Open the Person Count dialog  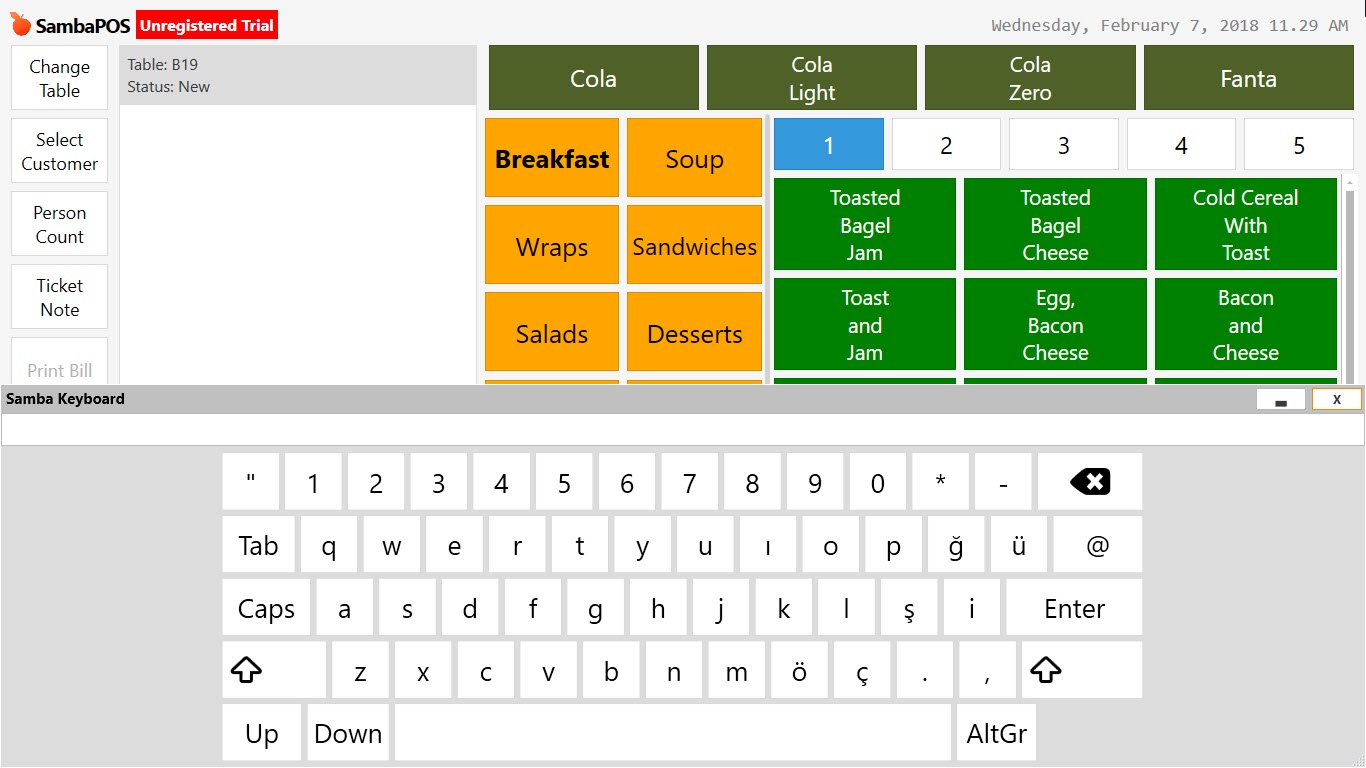58,223
